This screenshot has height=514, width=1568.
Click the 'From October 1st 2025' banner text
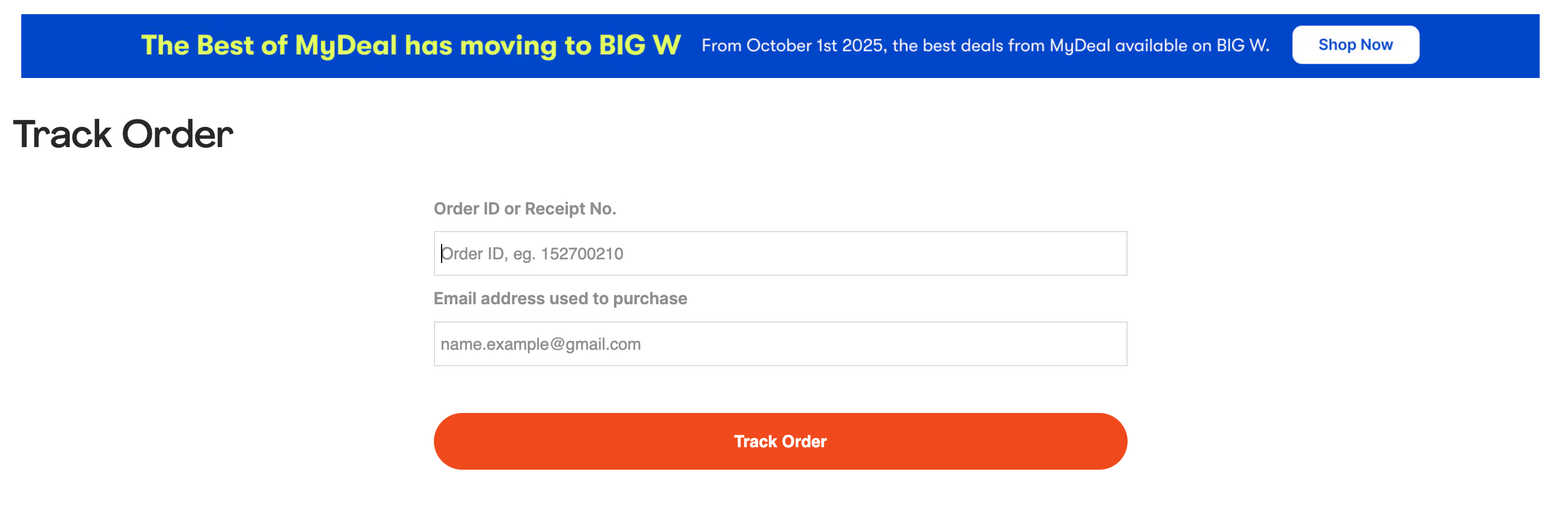985,45
